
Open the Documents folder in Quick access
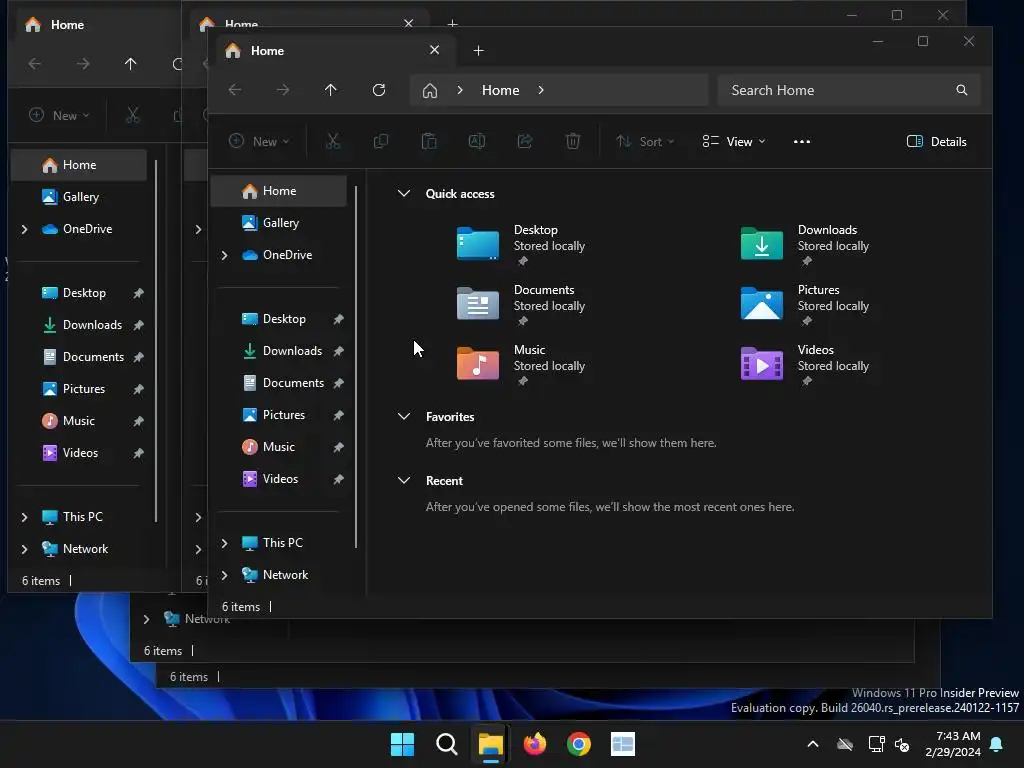click(x=477, y=304)
